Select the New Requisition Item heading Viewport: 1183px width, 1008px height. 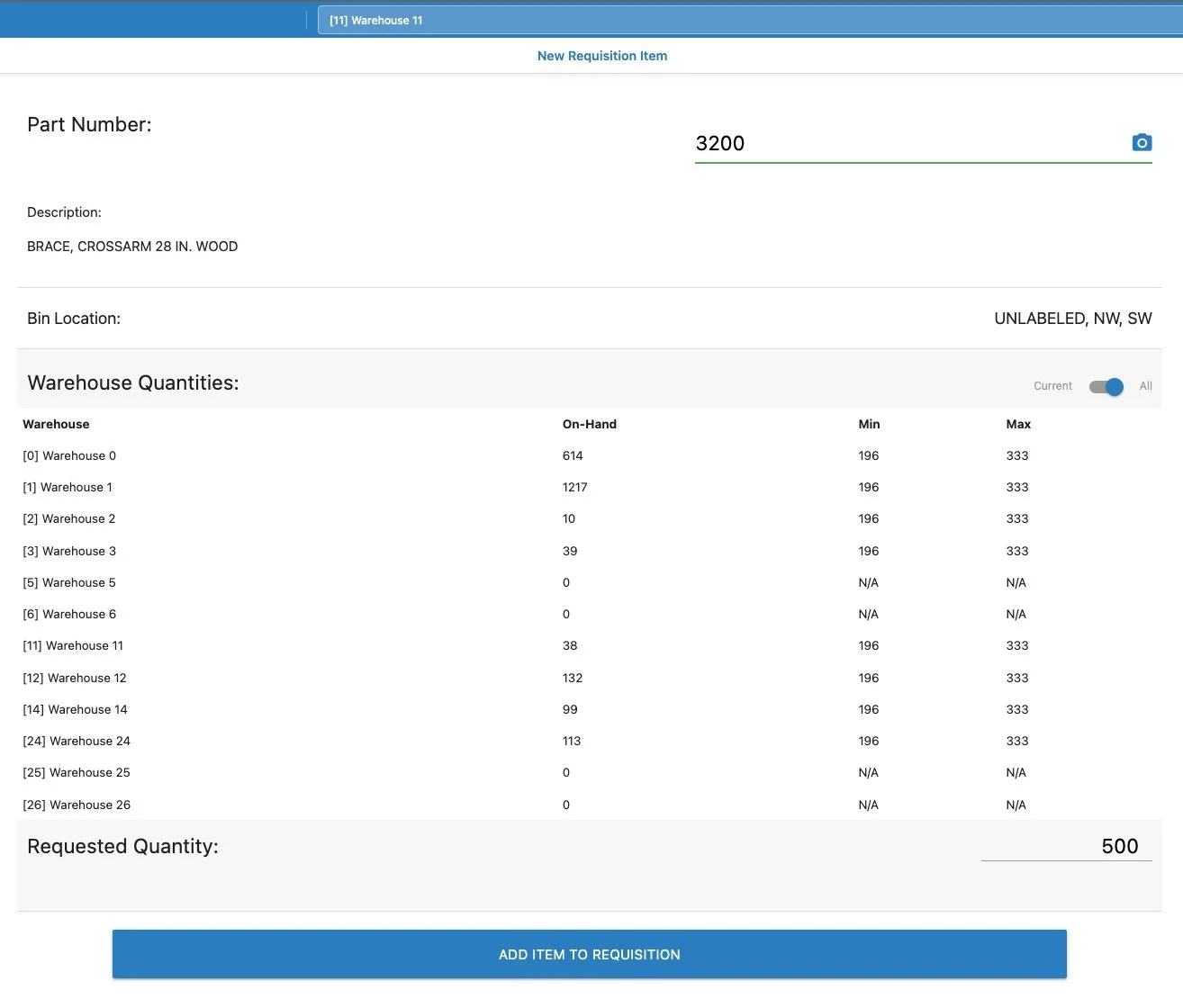point(602,56)
